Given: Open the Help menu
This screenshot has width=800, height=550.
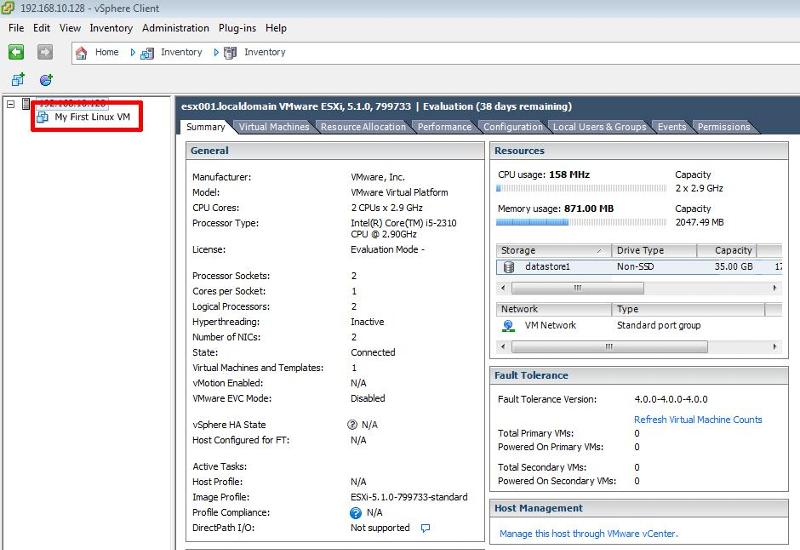Looking at the screenshot, I should tap(276, 28).
